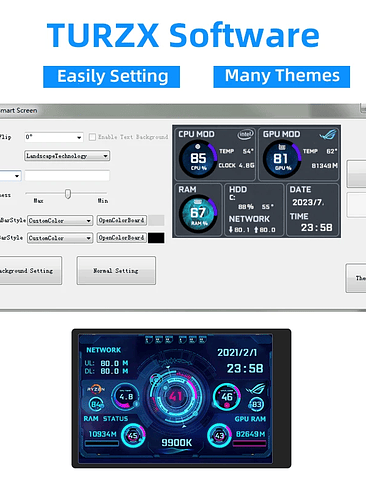
Task: Click the 82649M GPU RAM value
Action: click(x=250, y=434)
